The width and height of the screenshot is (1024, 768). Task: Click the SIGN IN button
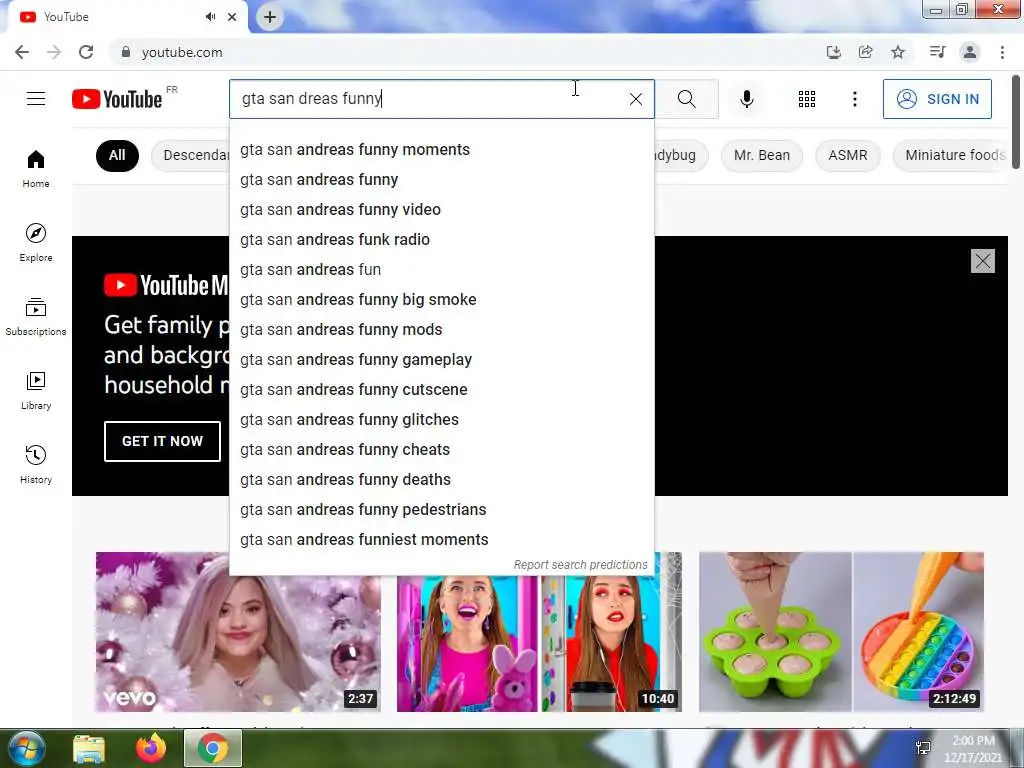[x=937, y=99]
